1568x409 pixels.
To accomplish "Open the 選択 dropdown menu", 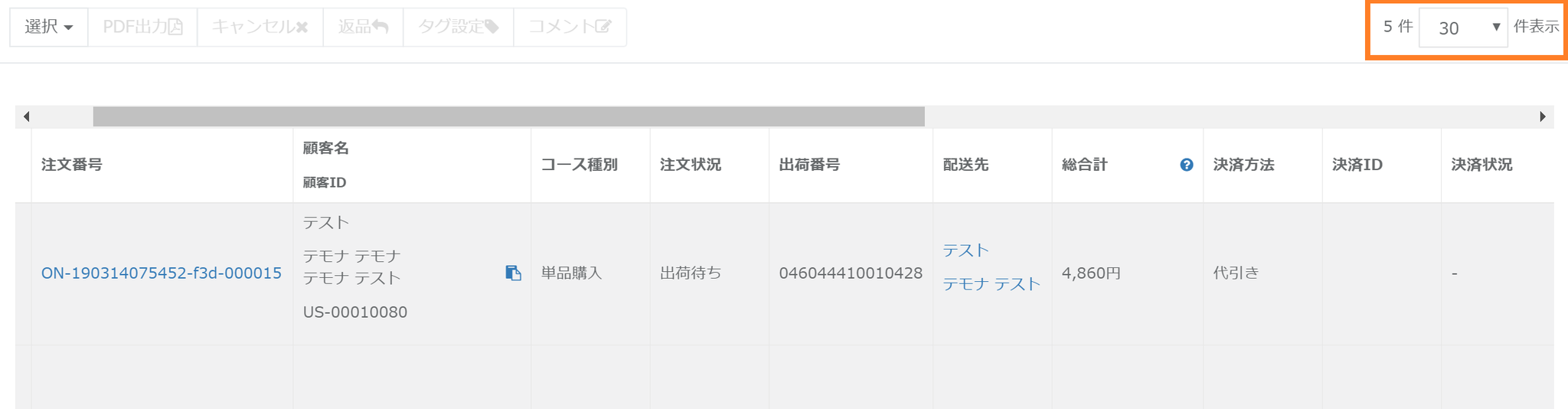I will pyautogui.click(x=49, y=27).
